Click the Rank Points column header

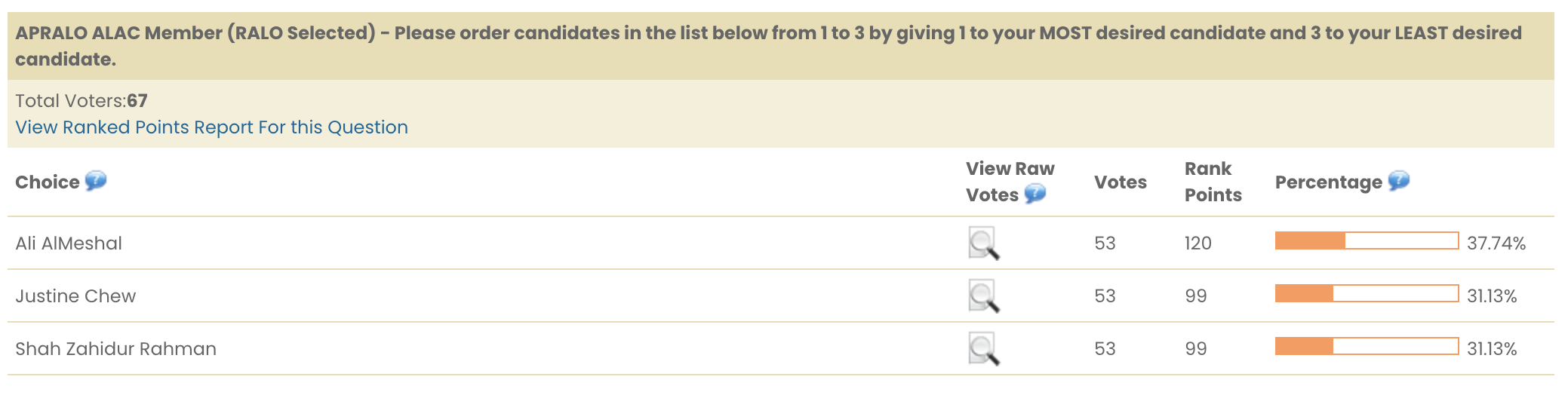1213,182
